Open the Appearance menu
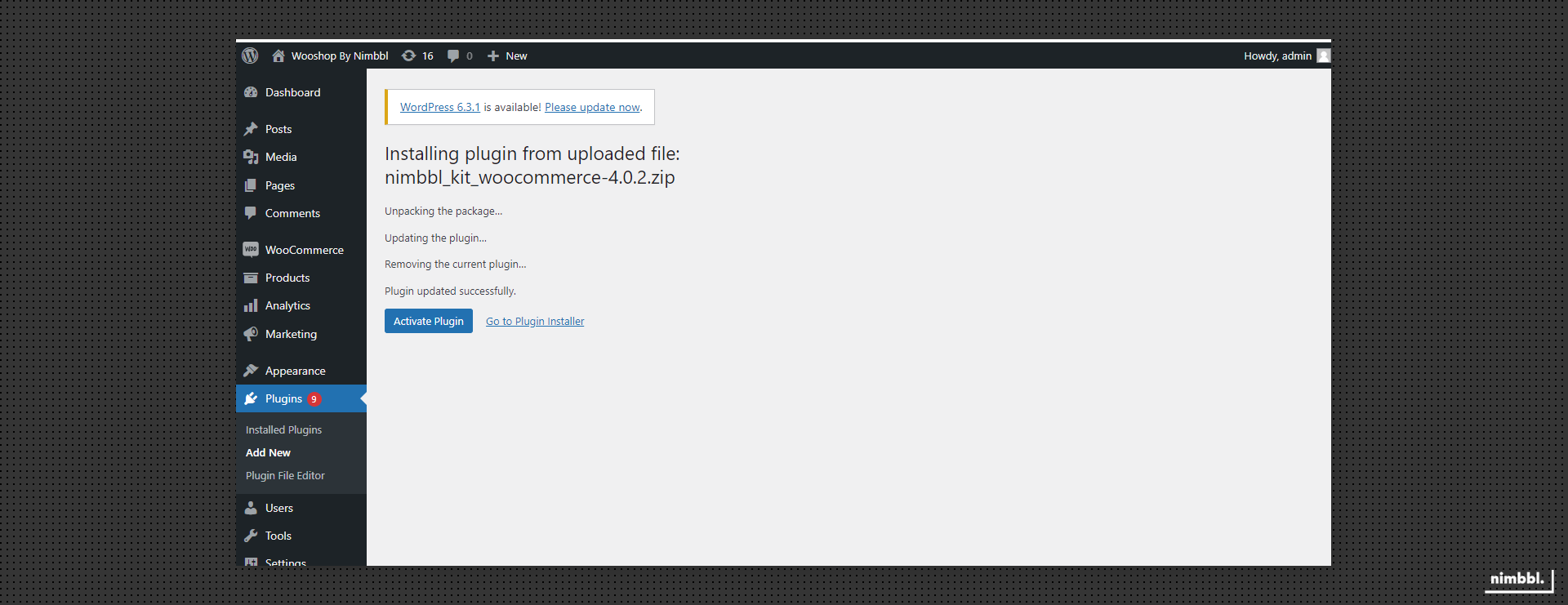This screenshot has width=1568, height=605. [301, 371]
